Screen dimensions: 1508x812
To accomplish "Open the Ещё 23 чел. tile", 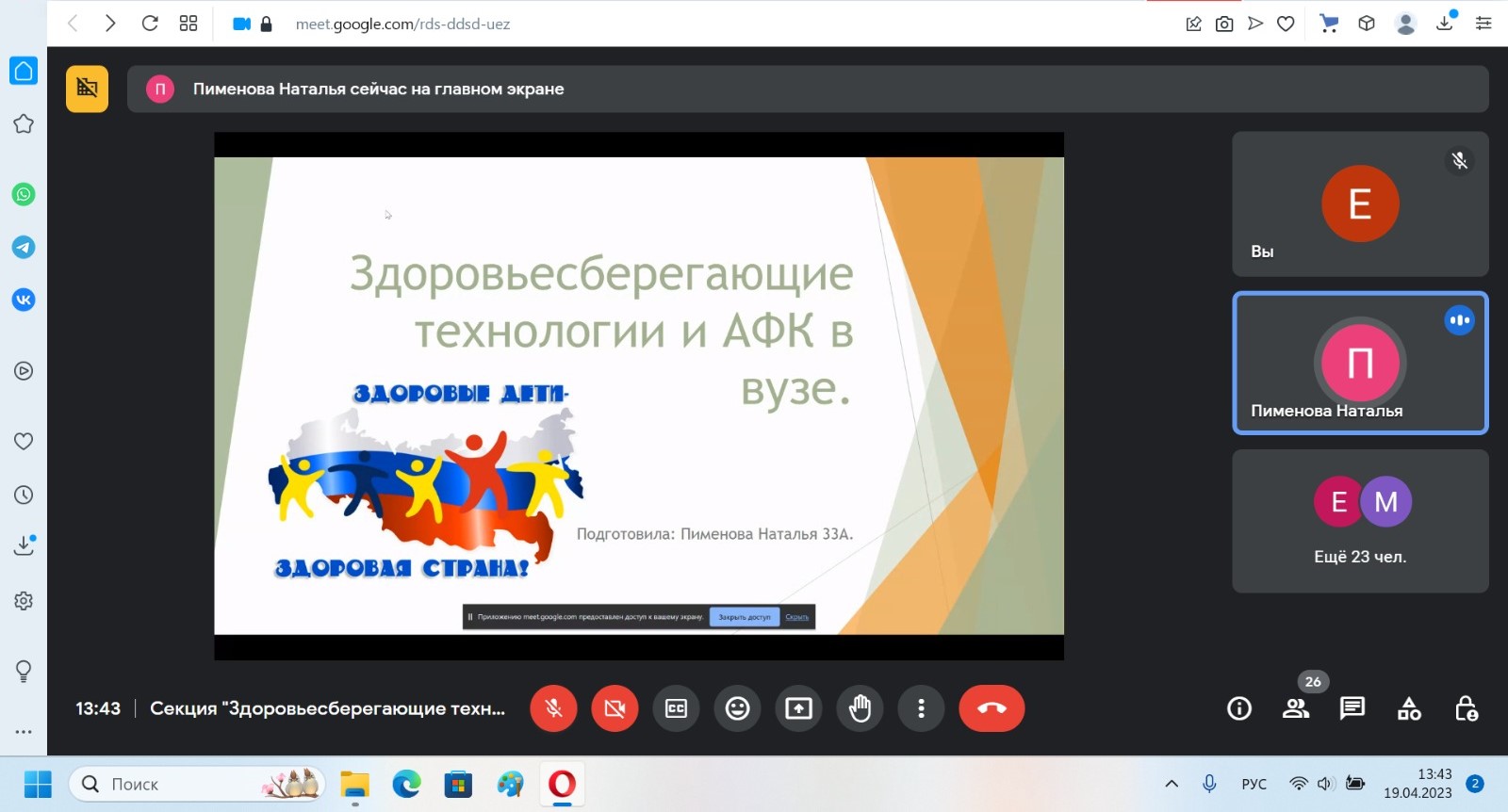I will coord(1360,521).
